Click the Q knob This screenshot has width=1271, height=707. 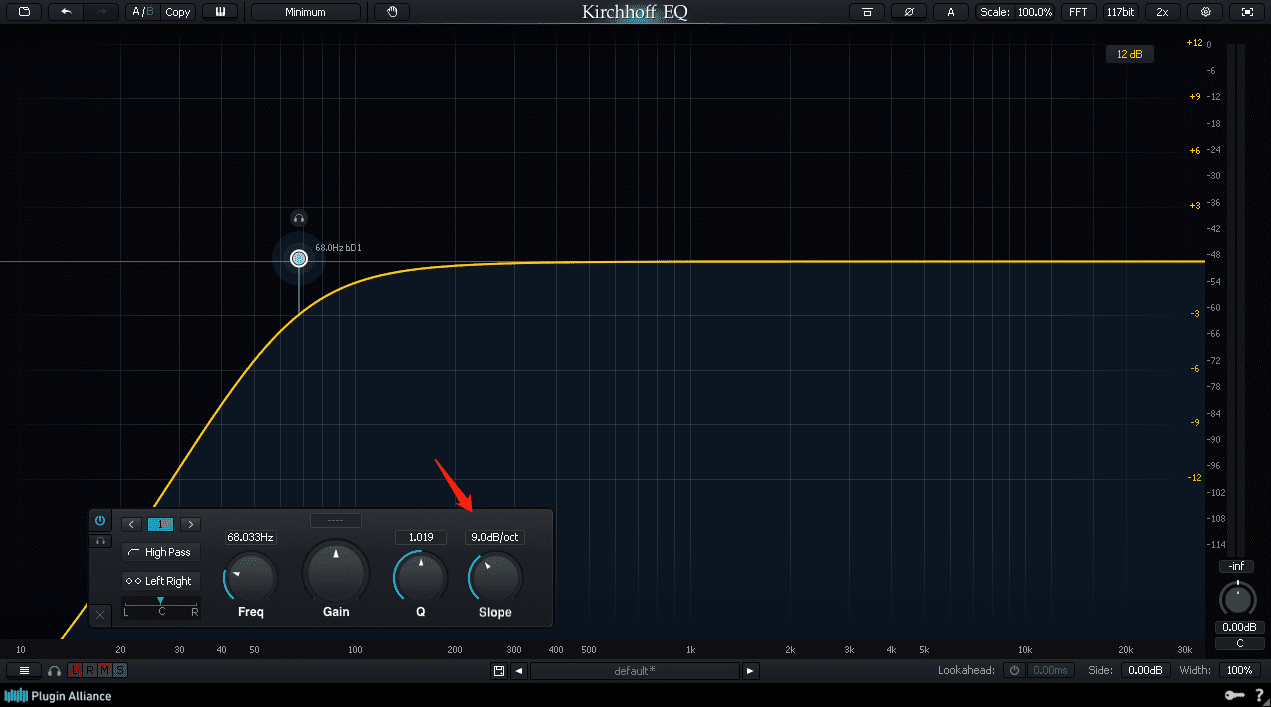(421, 578)
